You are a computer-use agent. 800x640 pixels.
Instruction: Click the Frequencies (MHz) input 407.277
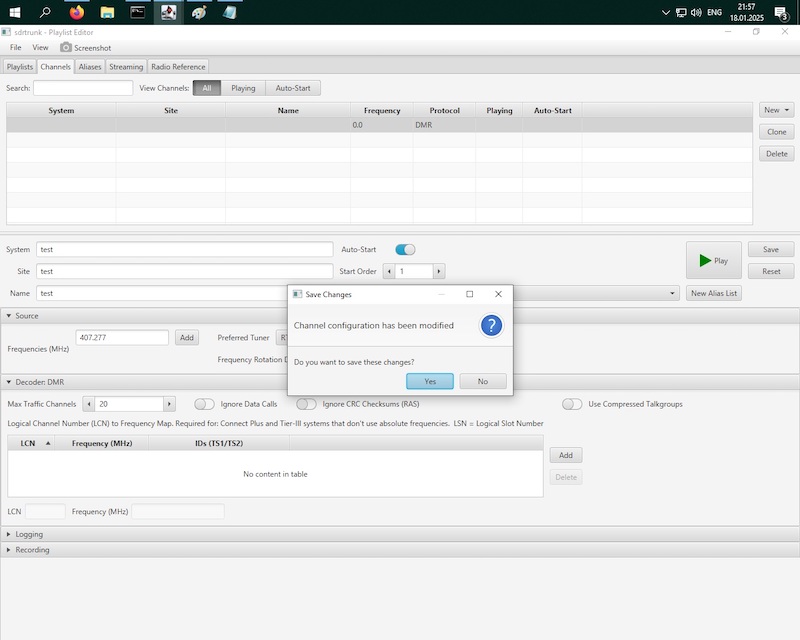(x=122, y=338)
